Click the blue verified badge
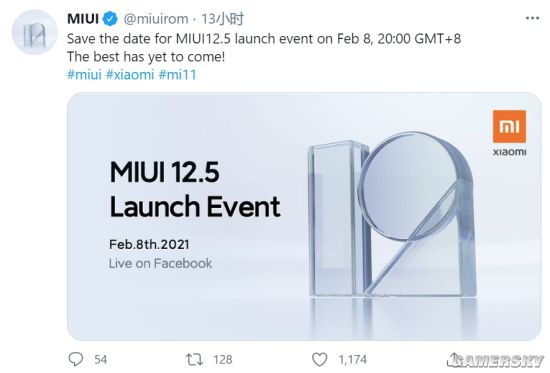 point(110,19)
